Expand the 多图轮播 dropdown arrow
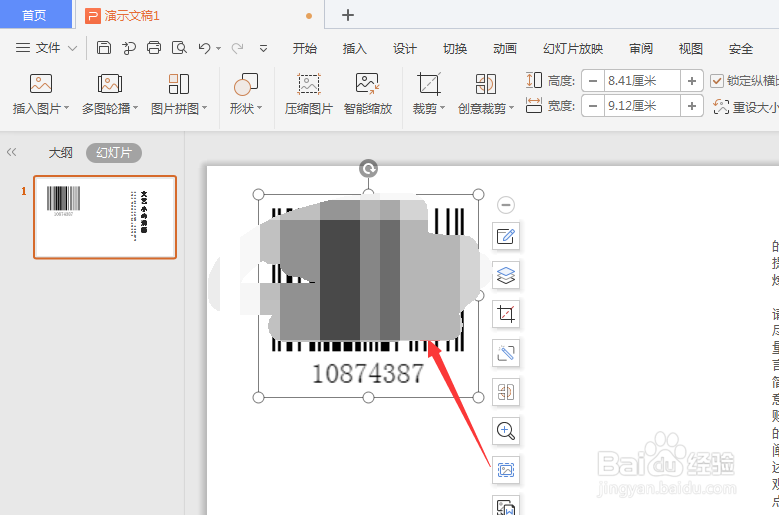The image size is (779, 515). point(135,108)
